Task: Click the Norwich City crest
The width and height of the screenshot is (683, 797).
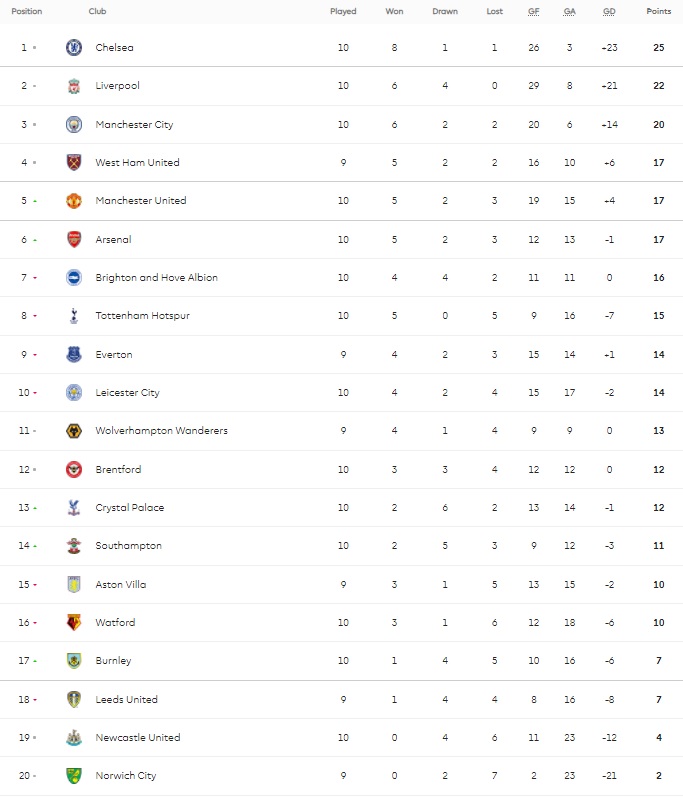Action: click(x=73, y=775)
